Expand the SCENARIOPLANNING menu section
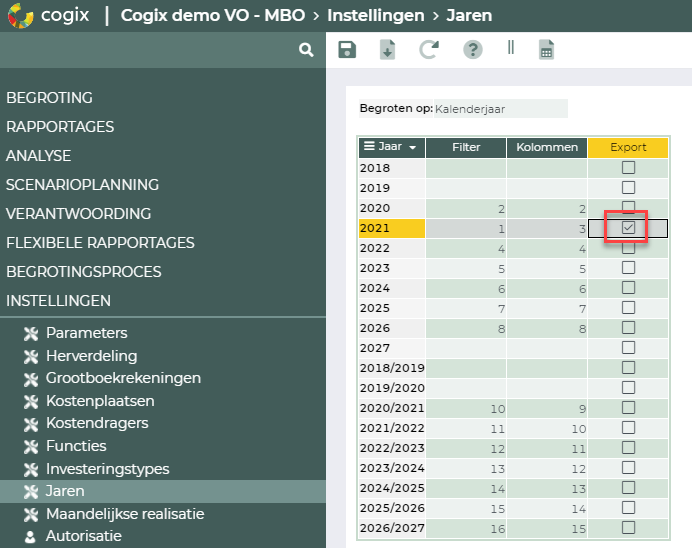Image resolution: width=692 pixels, height=548 pixels. [x=83, y=184]
